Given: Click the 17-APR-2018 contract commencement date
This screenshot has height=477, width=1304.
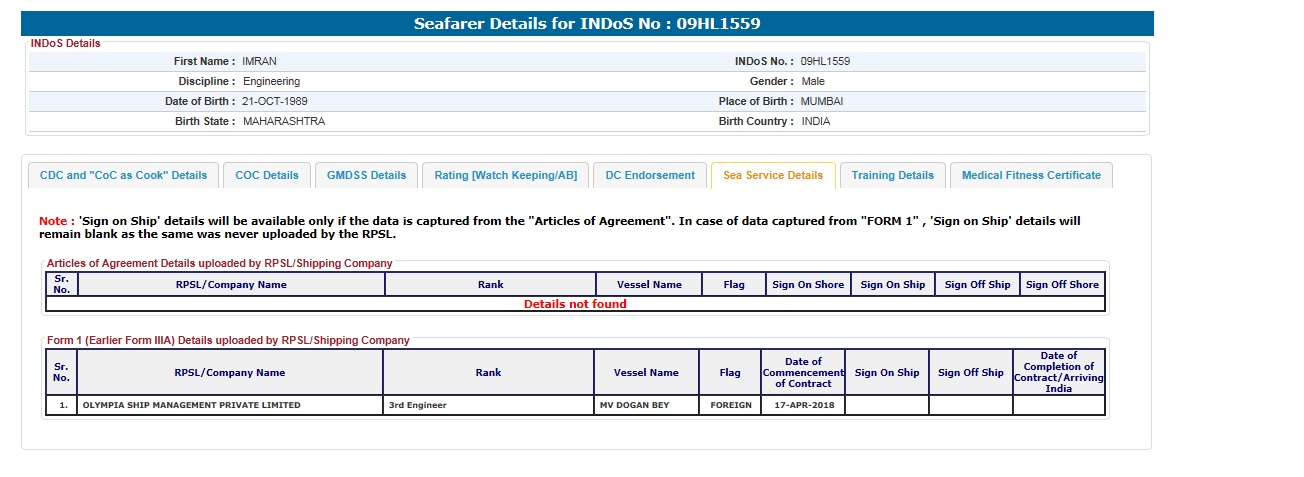Looking at the screenshot, I should (803, 405).
